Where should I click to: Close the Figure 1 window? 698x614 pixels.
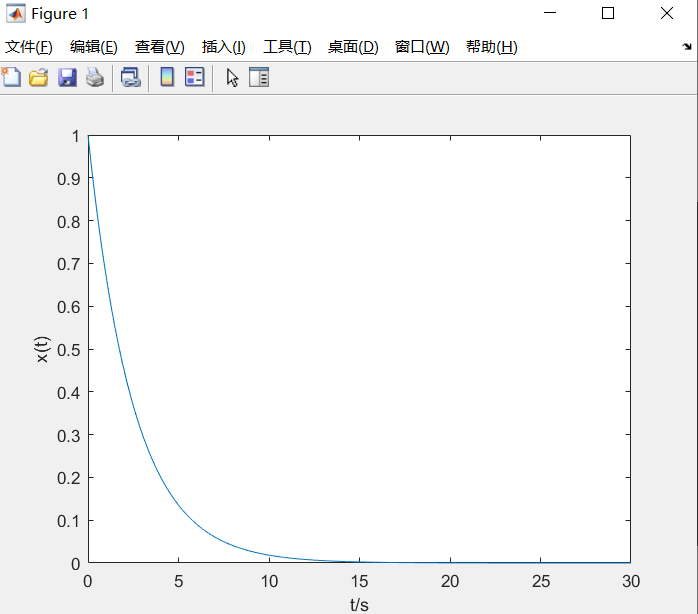(666, 13)
